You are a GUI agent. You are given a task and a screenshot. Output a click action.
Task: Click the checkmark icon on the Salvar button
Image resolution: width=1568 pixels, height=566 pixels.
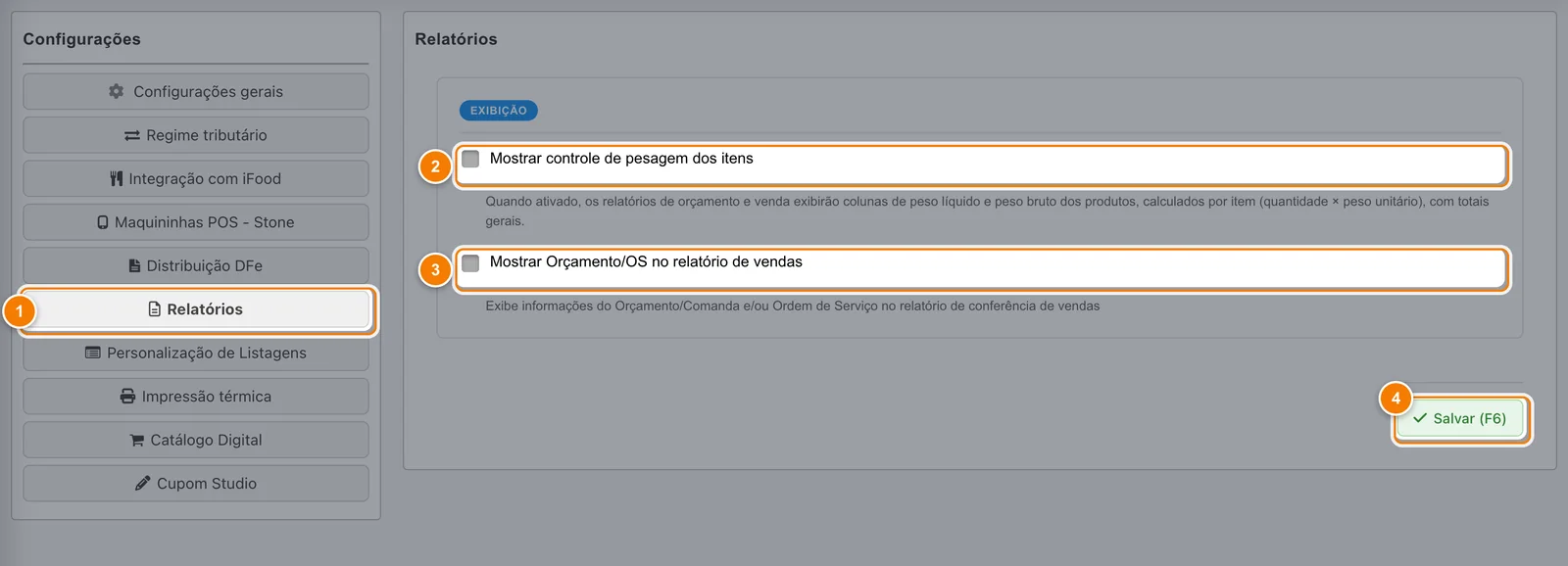click(1420, 418)
